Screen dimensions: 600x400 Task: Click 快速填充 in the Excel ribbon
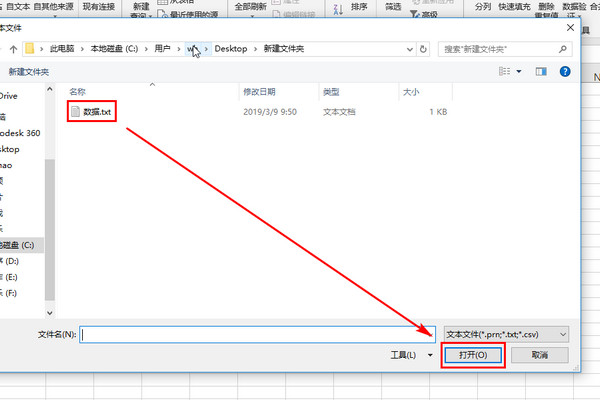click(x=514, y=7)
